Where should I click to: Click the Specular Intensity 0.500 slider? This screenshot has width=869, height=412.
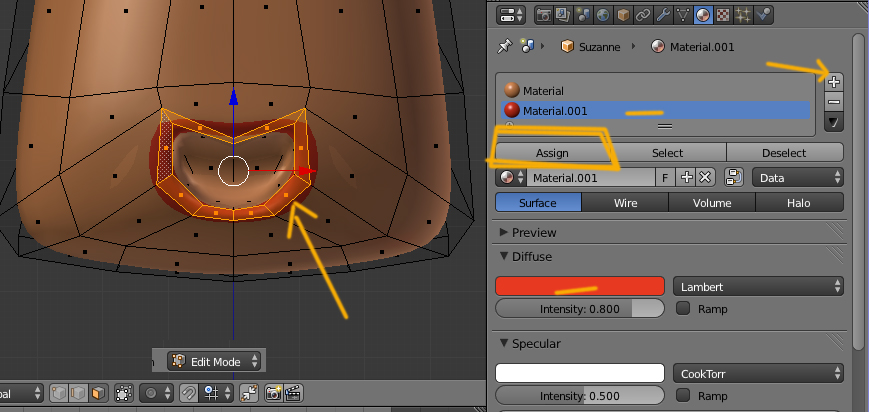[x=580, y=395]
